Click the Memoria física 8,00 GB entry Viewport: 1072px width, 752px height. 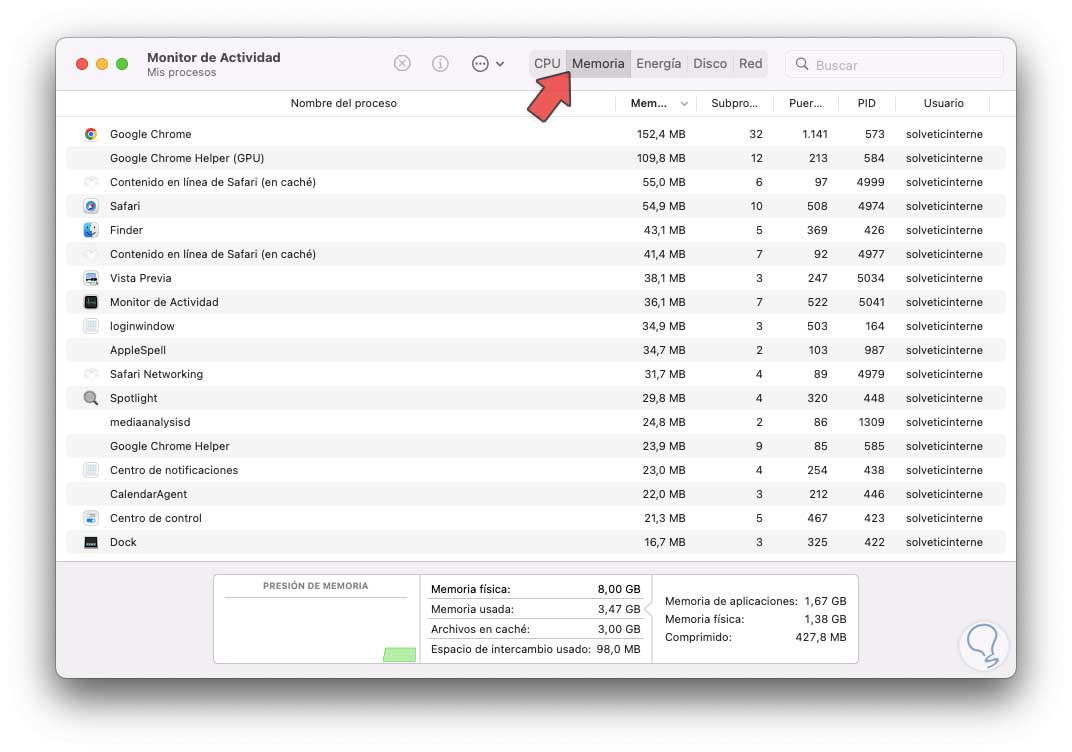535,589
